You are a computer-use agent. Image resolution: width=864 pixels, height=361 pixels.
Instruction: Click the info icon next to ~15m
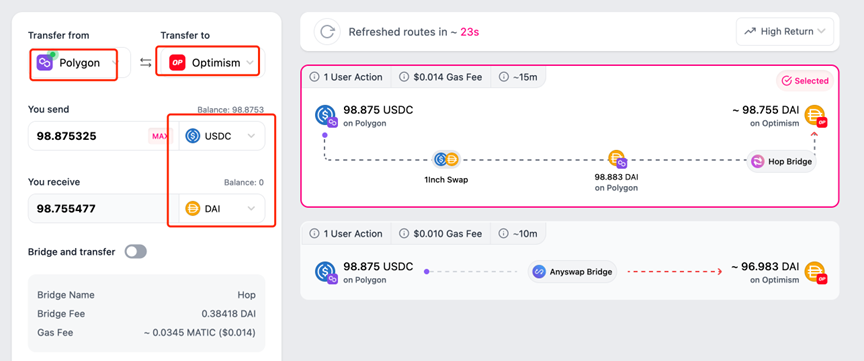point(503,77)
